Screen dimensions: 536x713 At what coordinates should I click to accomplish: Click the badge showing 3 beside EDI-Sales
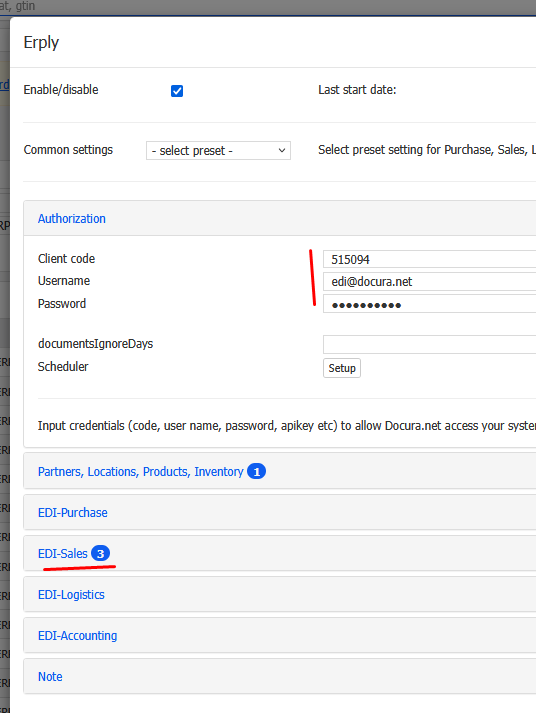(x=100, y=553)
